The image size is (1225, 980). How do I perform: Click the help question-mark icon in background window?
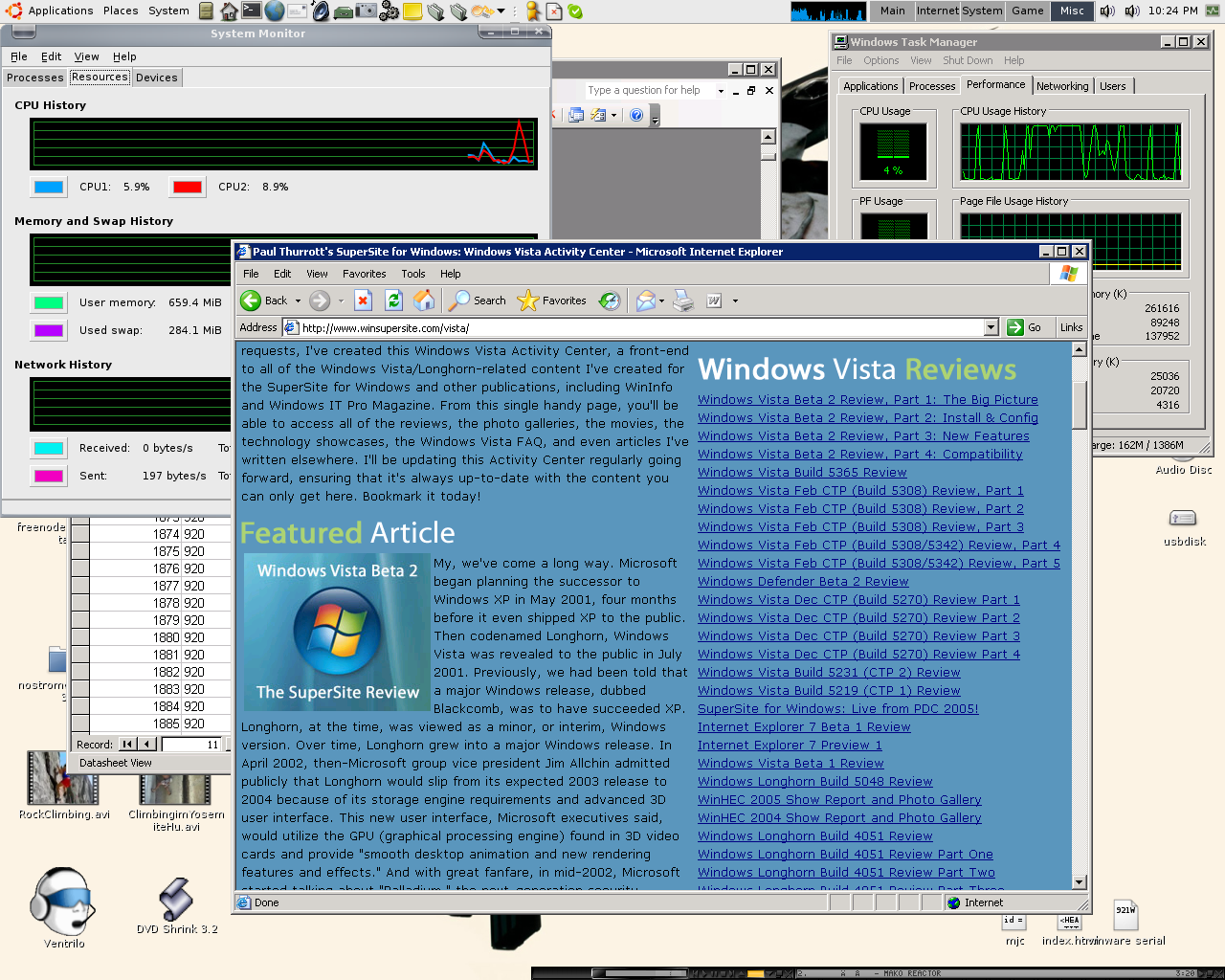point(636,115)
